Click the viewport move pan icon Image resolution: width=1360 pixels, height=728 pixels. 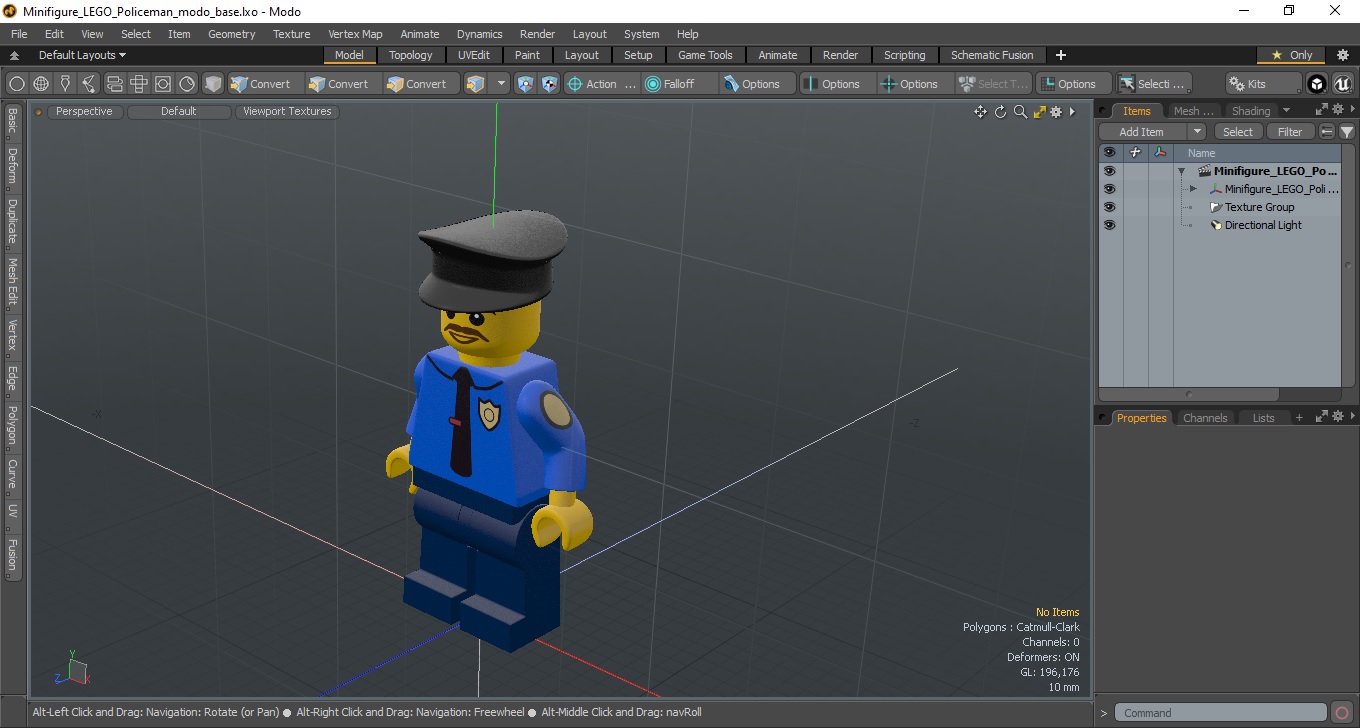click(981, 112)
